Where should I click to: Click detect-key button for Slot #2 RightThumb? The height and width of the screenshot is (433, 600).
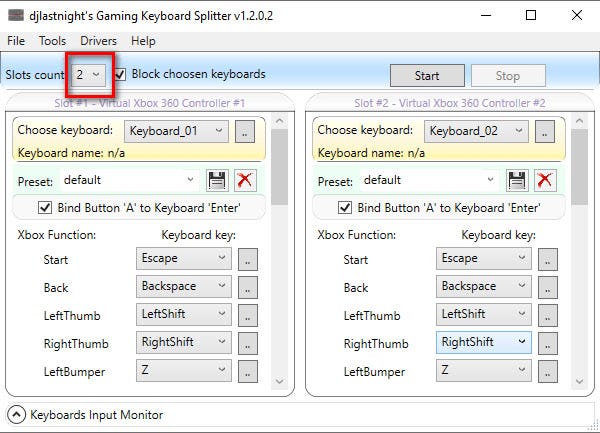tap(548, 343)
